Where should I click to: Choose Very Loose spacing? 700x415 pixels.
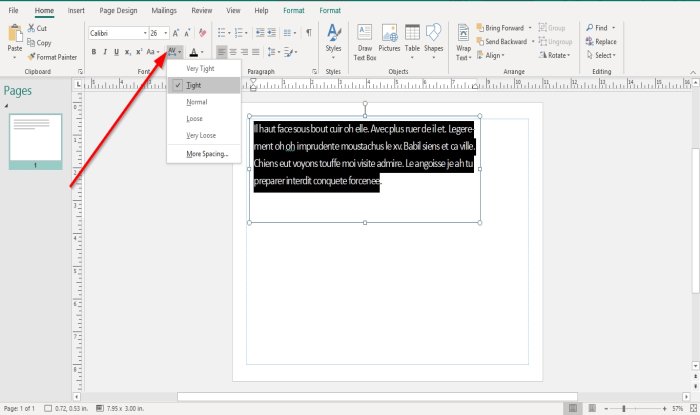pyautogui.click(x=204, y=136)
